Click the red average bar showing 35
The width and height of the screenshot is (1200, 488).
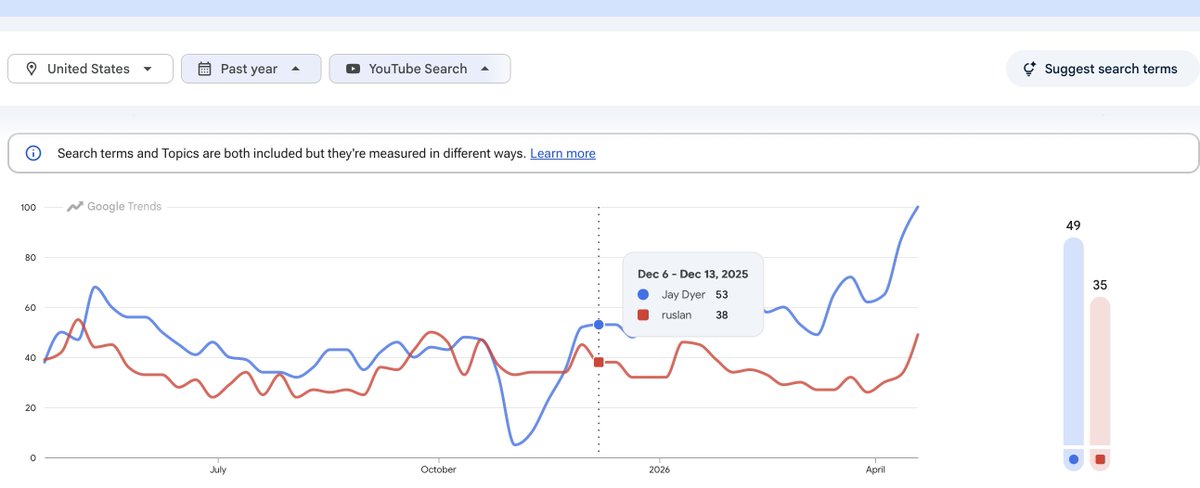[x=1100, y=371]
